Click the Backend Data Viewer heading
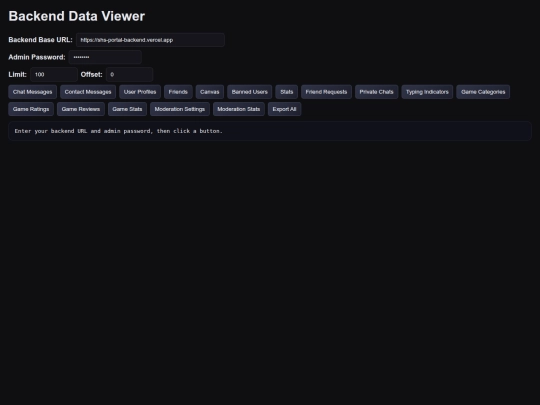This screenshot has width=540, height=405. [76, 16]
